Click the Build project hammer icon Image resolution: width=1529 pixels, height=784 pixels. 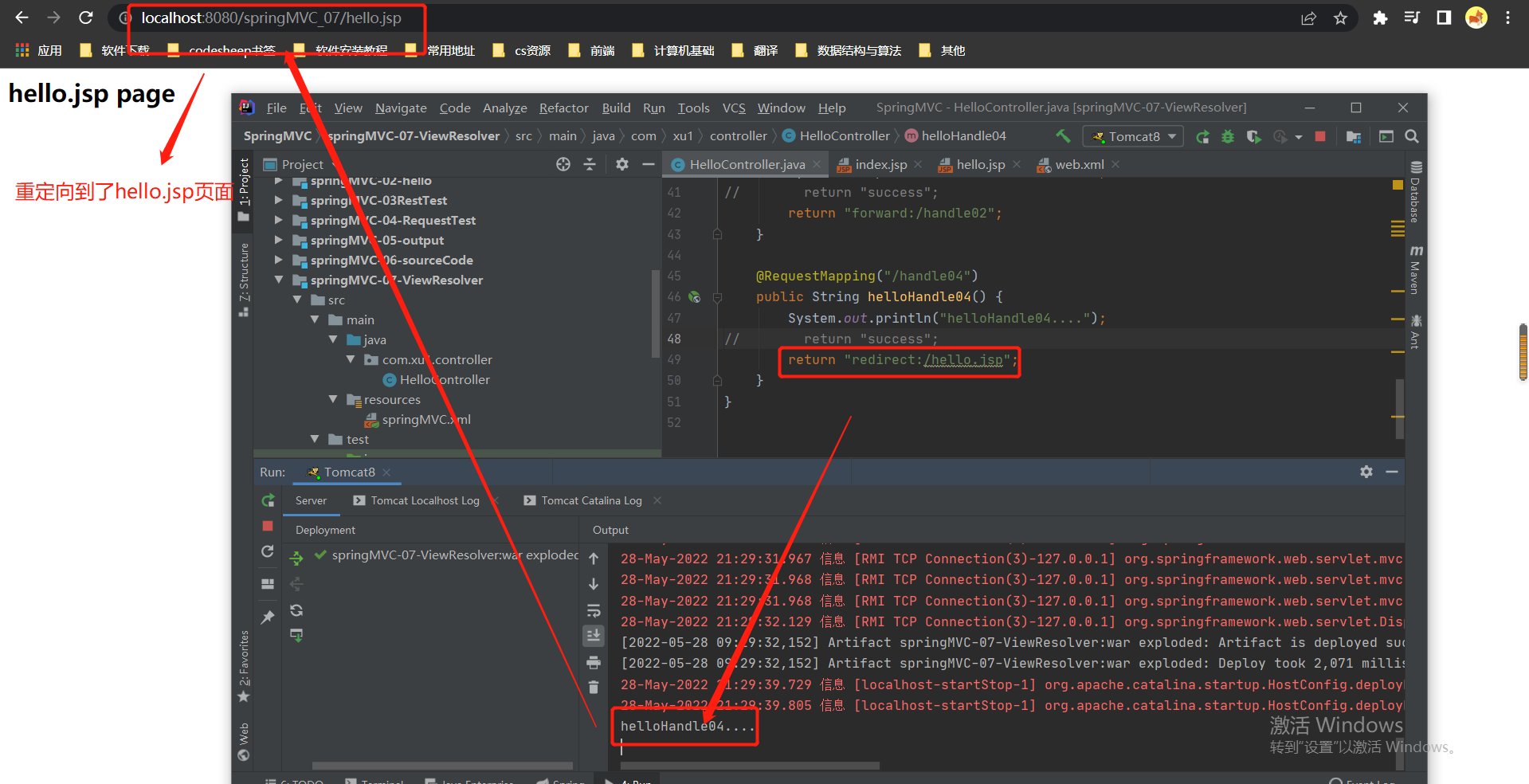(x=1063, y=136)
